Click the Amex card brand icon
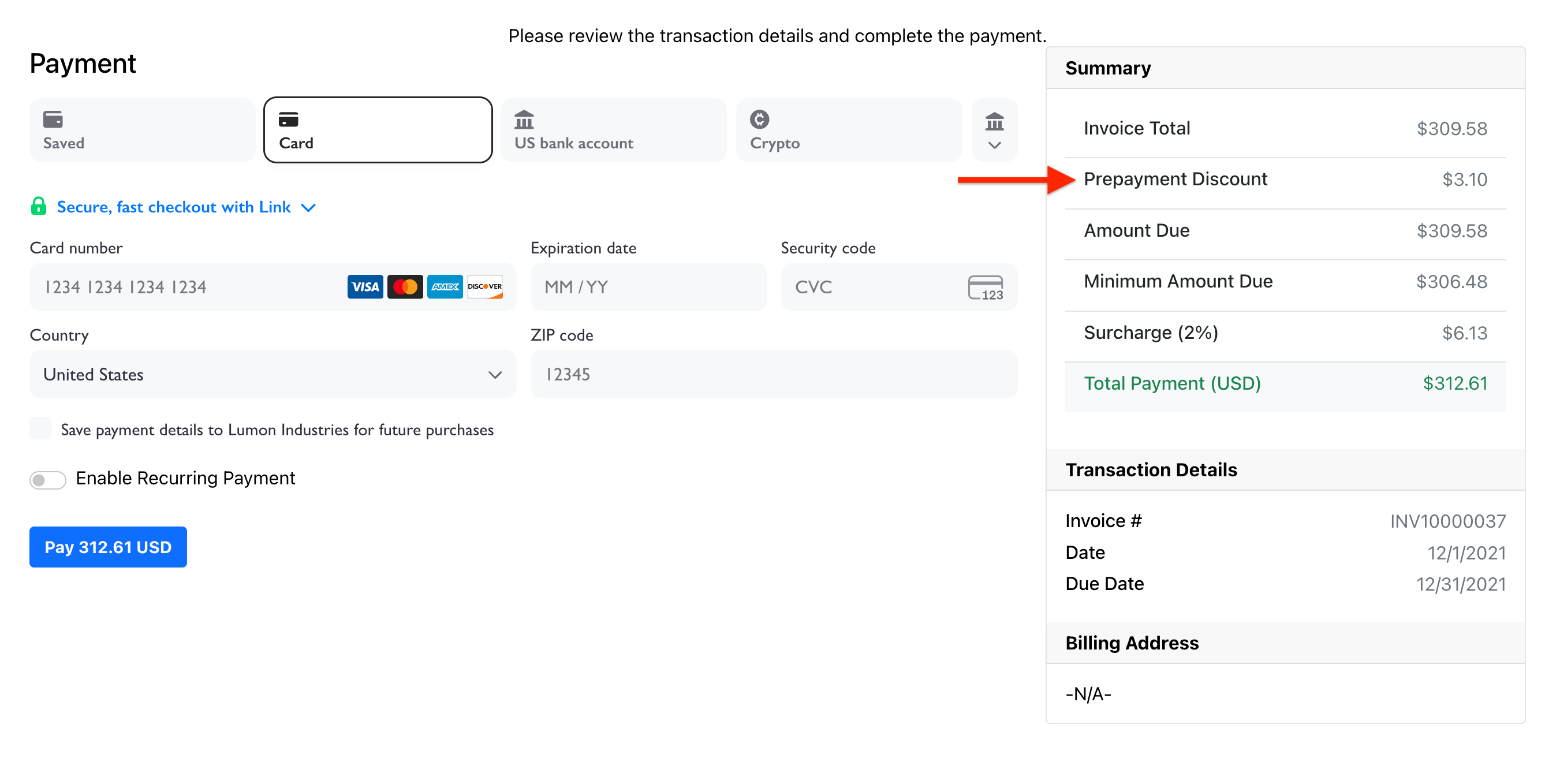Viewport: 1560px width, 784px height. tap(445, 286)
